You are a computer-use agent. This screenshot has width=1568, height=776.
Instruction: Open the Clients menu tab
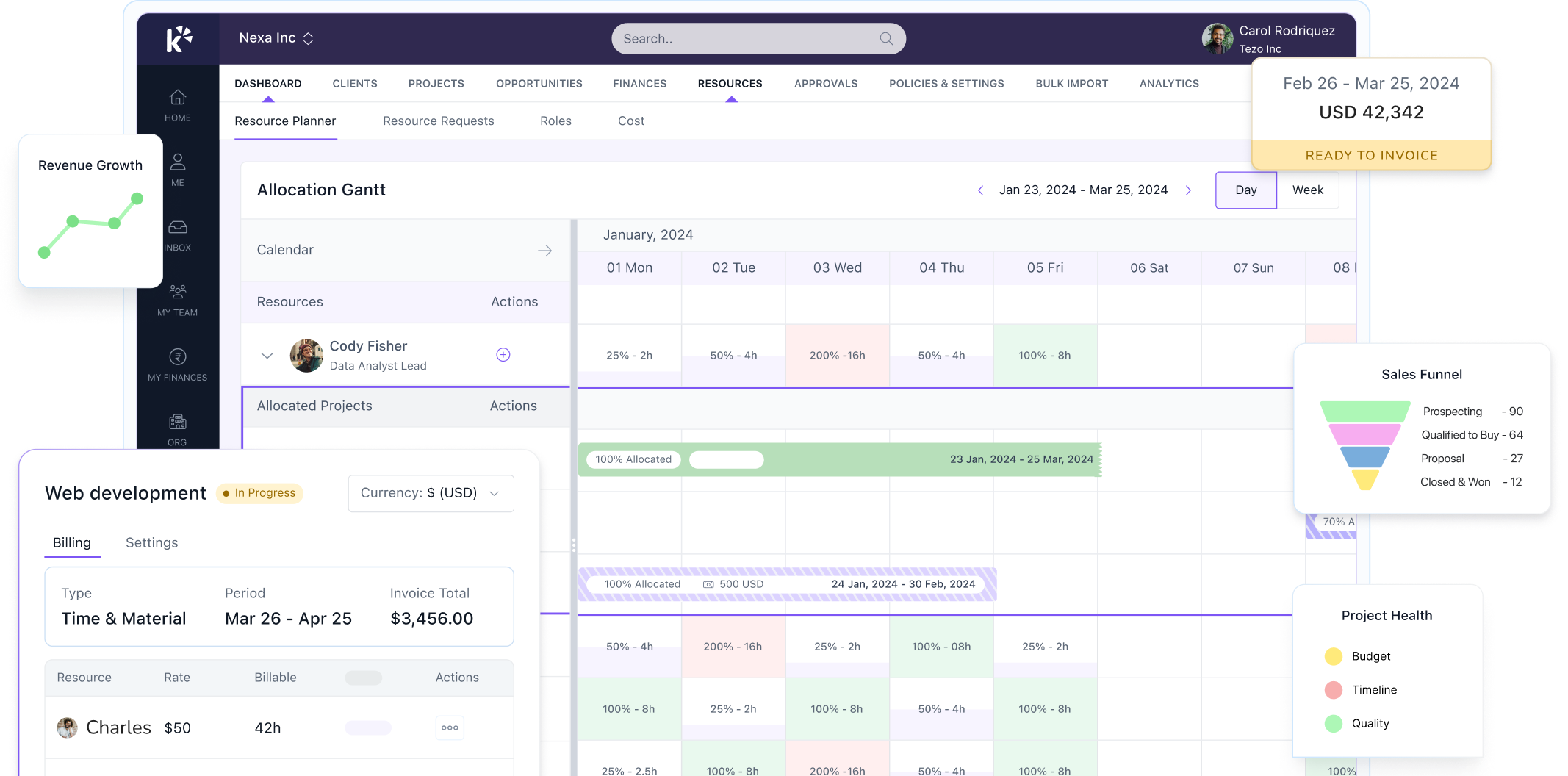[355, 84]
